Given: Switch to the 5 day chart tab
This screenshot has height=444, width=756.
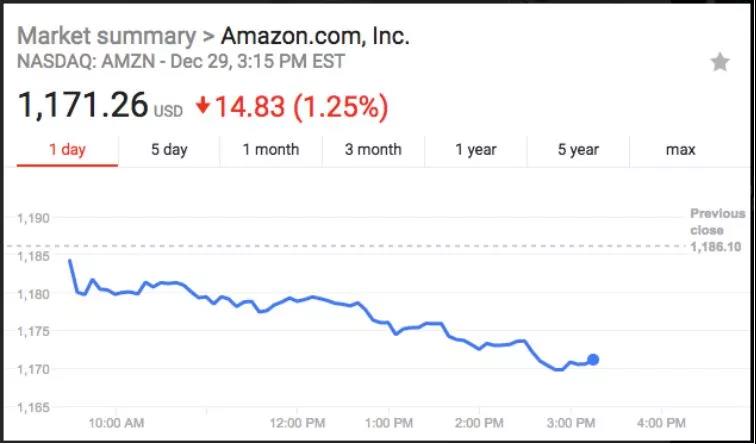Looking at the screenshot, I should coord(169,150).
